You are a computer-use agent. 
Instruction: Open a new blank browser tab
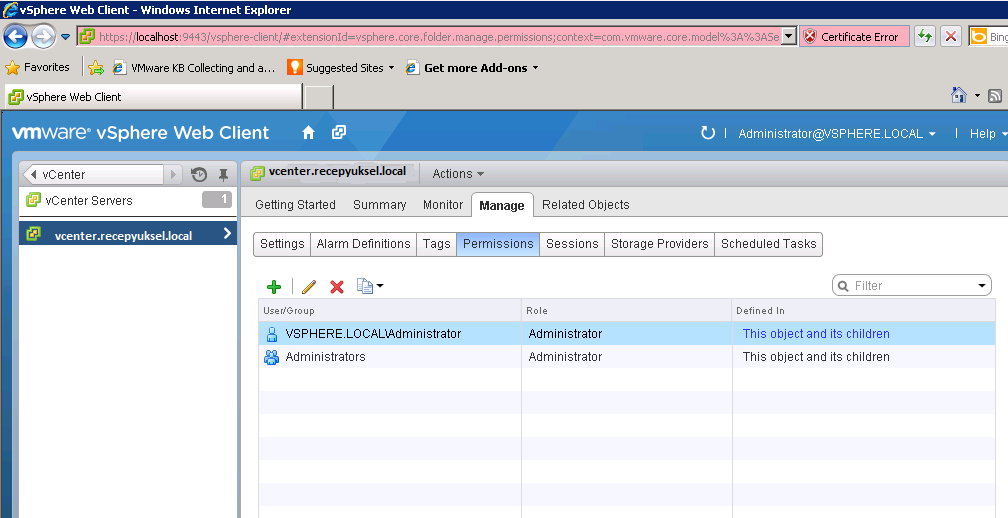tap(318, 97)
